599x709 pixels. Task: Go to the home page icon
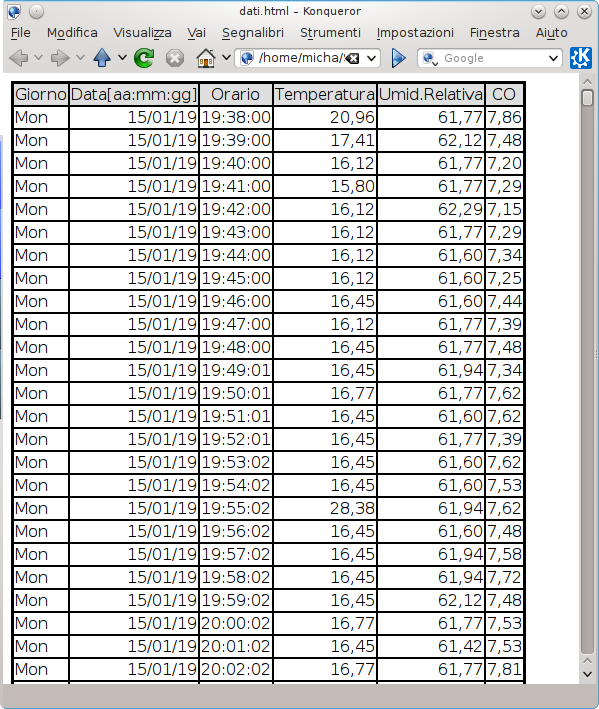tap(206, 58)
